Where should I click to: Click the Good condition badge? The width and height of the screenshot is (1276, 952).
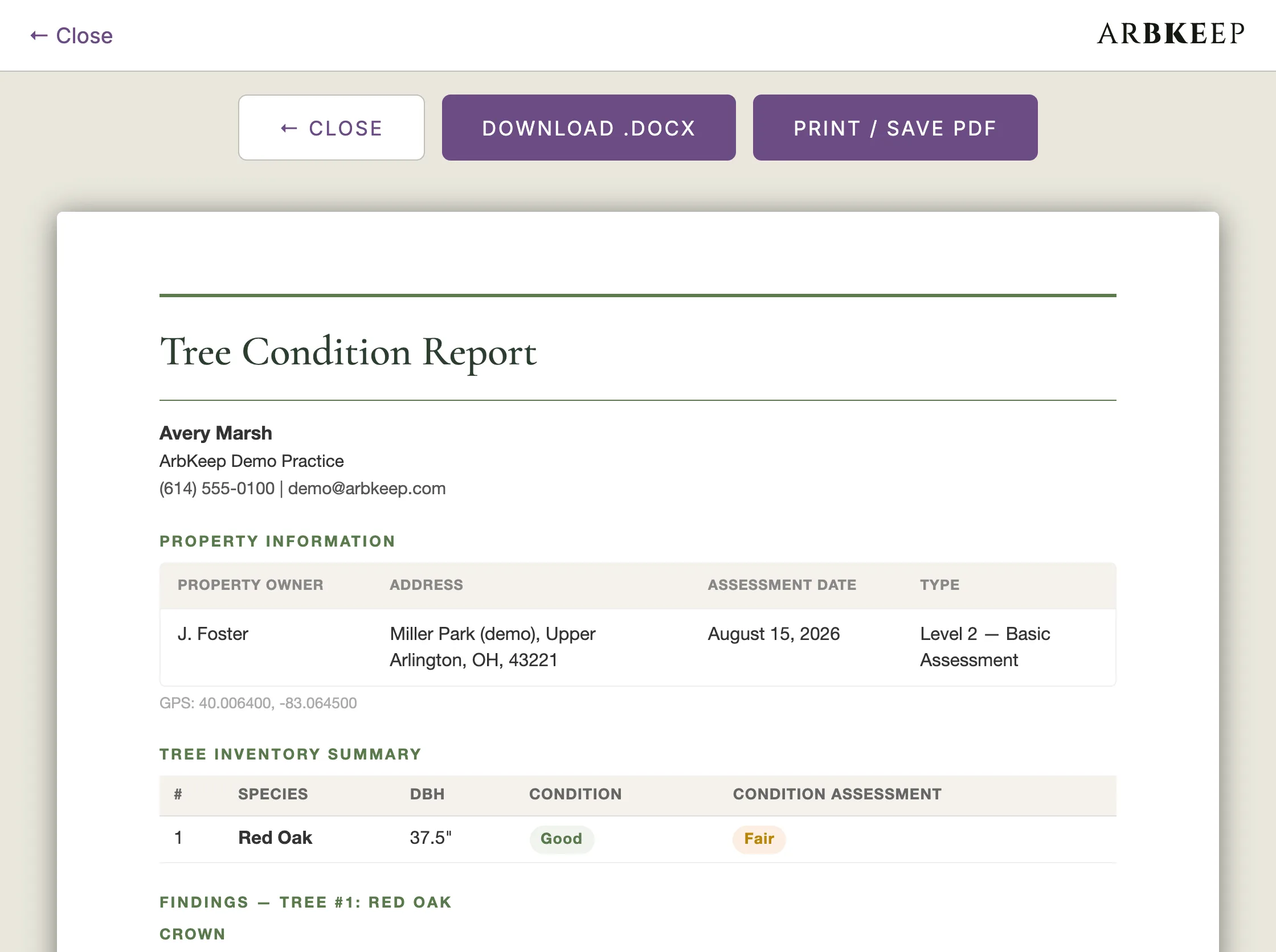(562, 839)
